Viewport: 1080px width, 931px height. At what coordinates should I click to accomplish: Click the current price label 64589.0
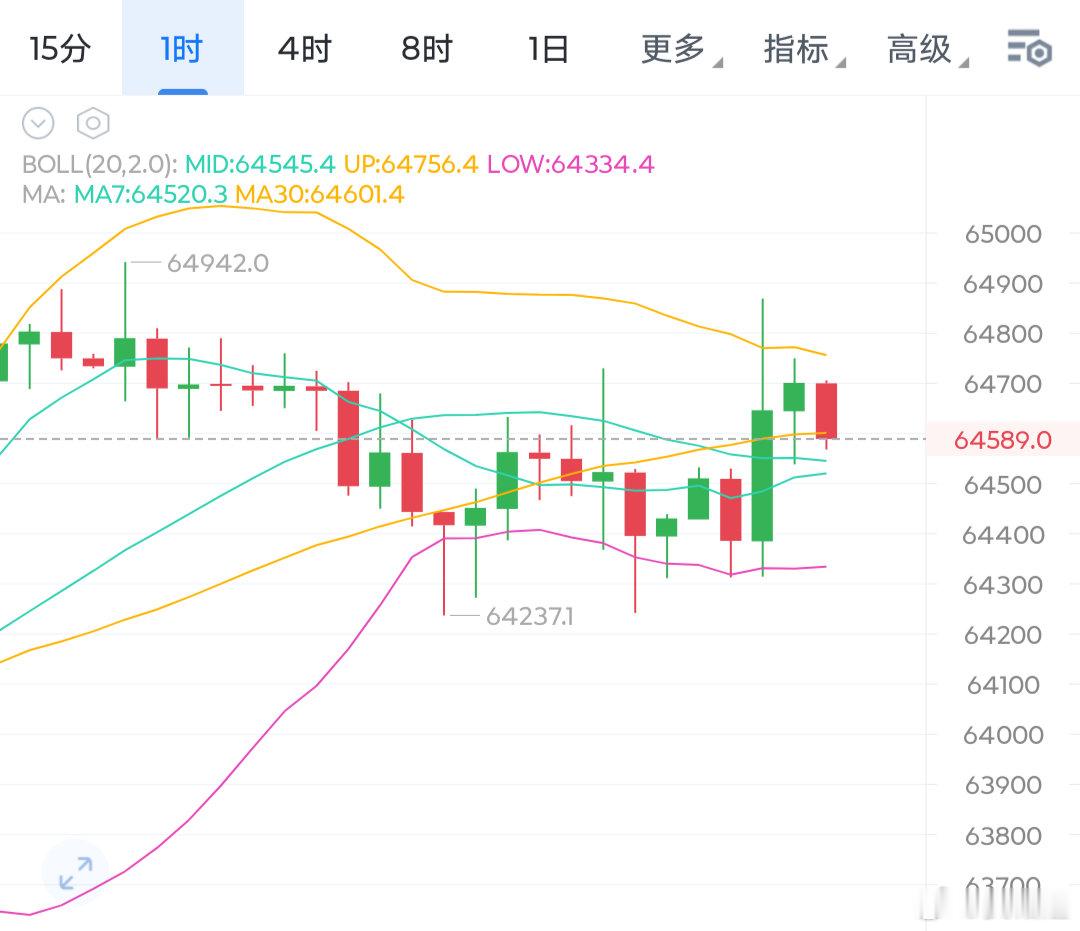coord(1003,440)
